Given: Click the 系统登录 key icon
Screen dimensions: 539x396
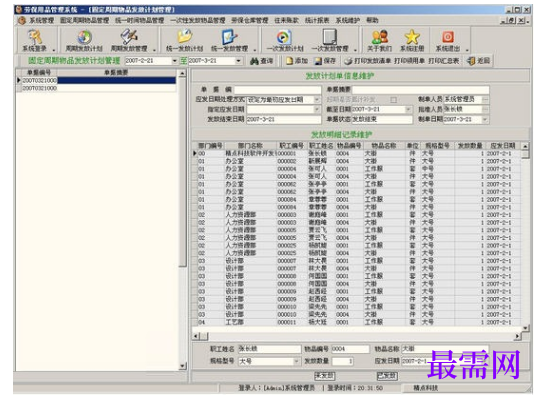Looking at the screenshot, I should coord(34,36).
